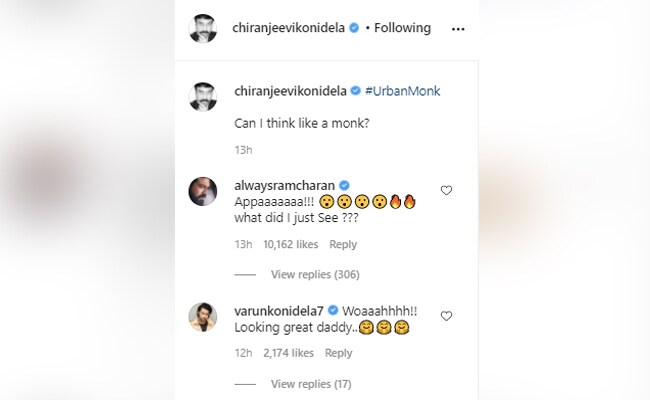Like the alwaysramcharan comment heart
The image size is (650, 400).
click(x=446, y=190)
